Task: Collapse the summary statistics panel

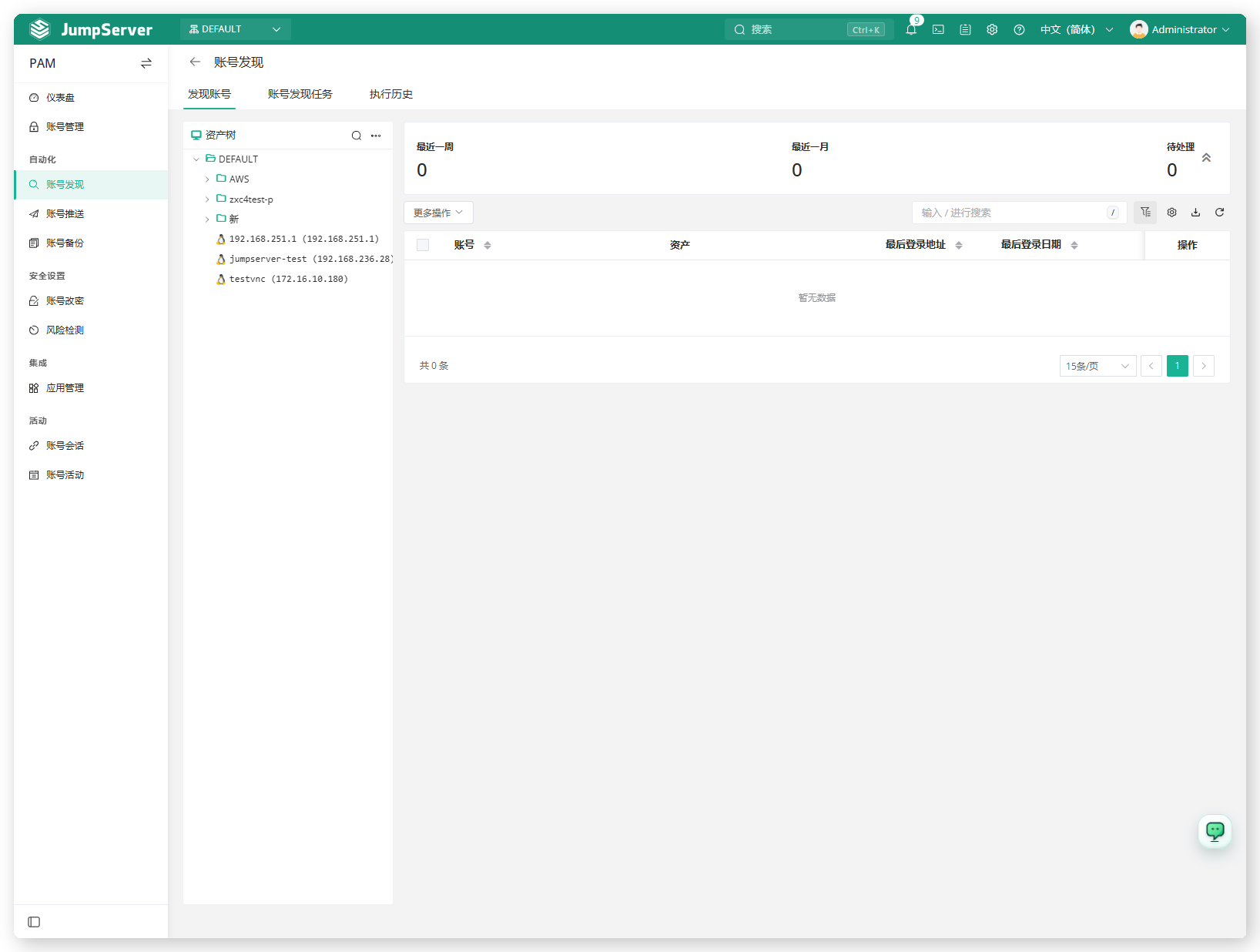Action: (1206, 158)
